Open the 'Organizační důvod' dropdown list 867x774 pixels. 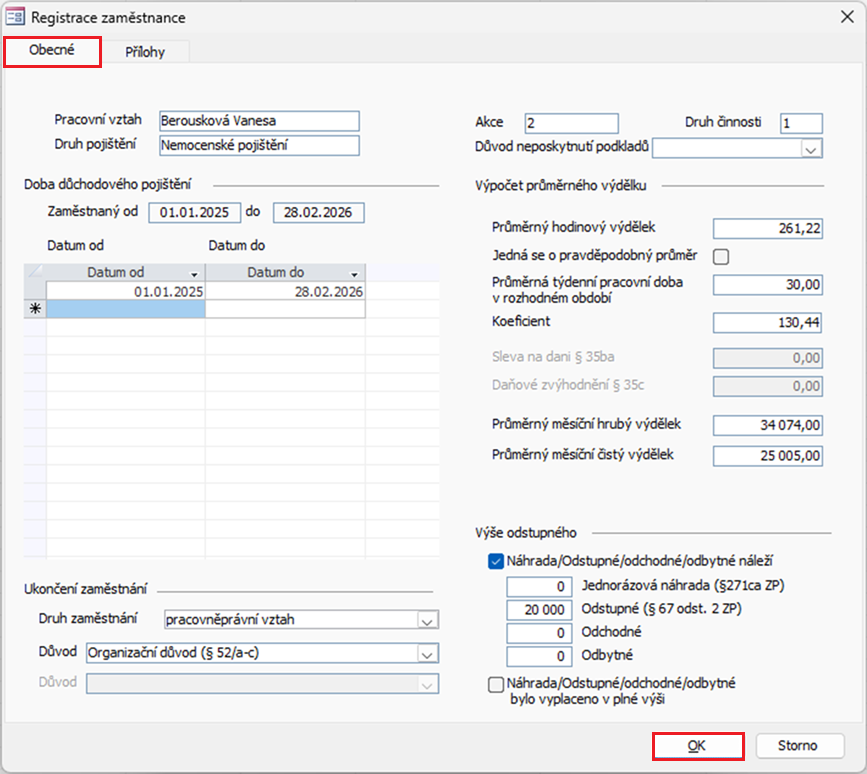coord(427,653)
